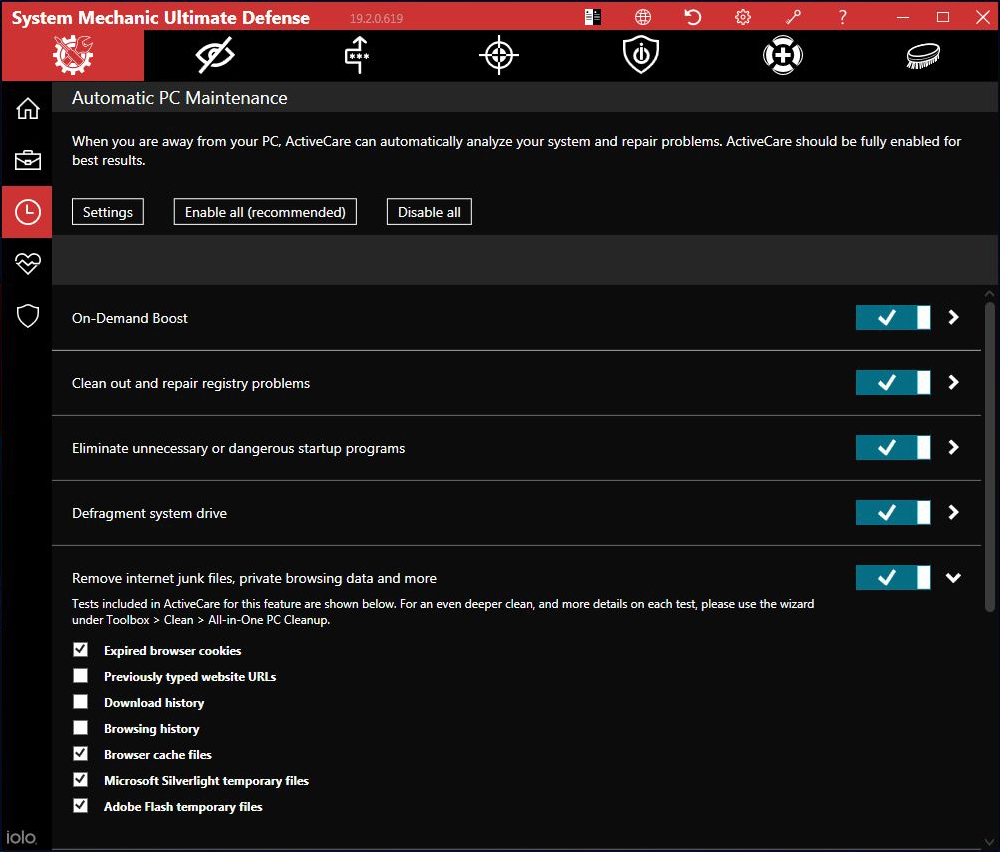This screenshot has width=1000, height=852.
Task: Check Previously typed website URLs
Action: click(x=80, y=675)
